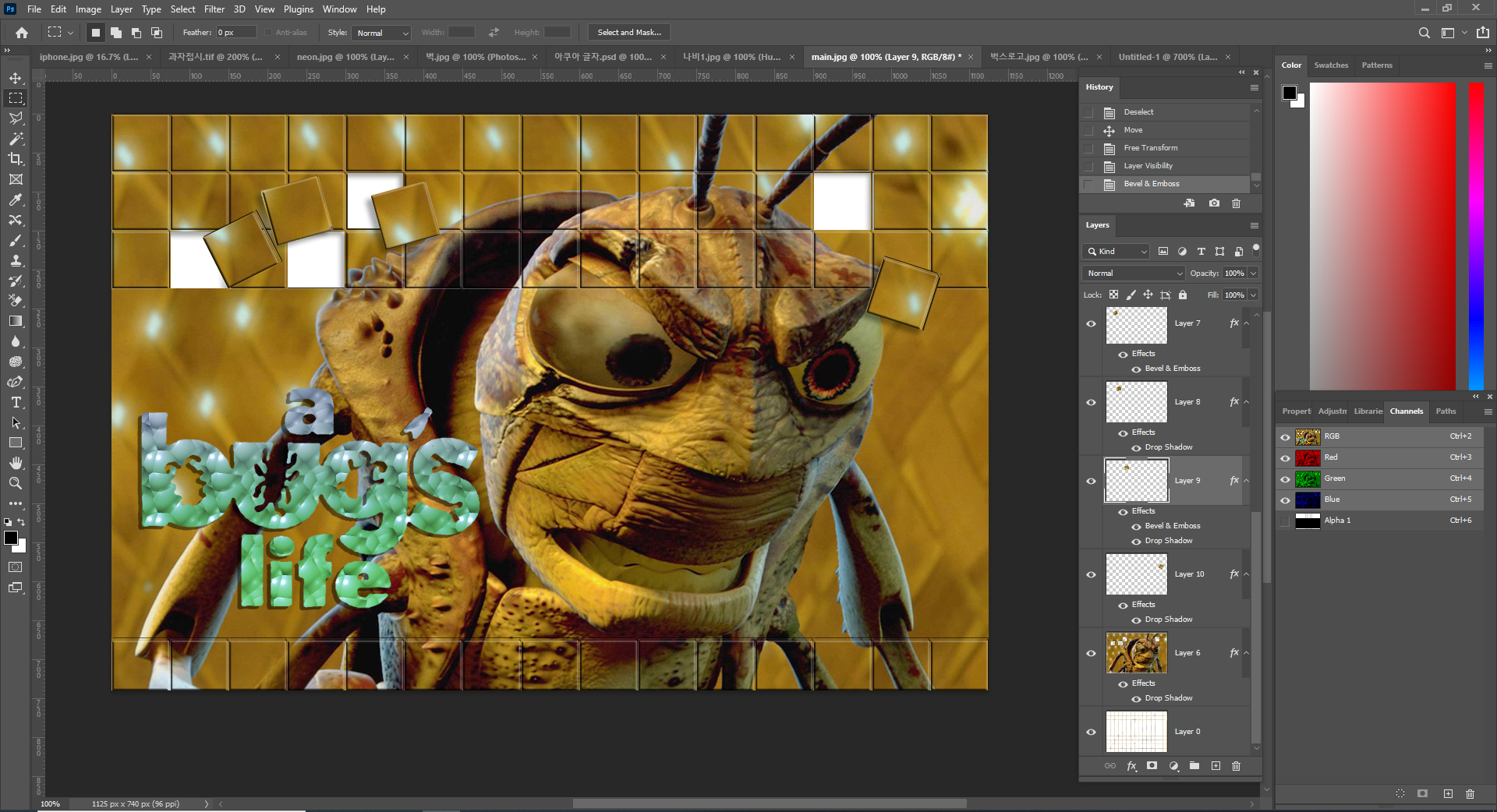Open the Image menu
Viewport: 1497px width, 812px height.
pos(88,9)
